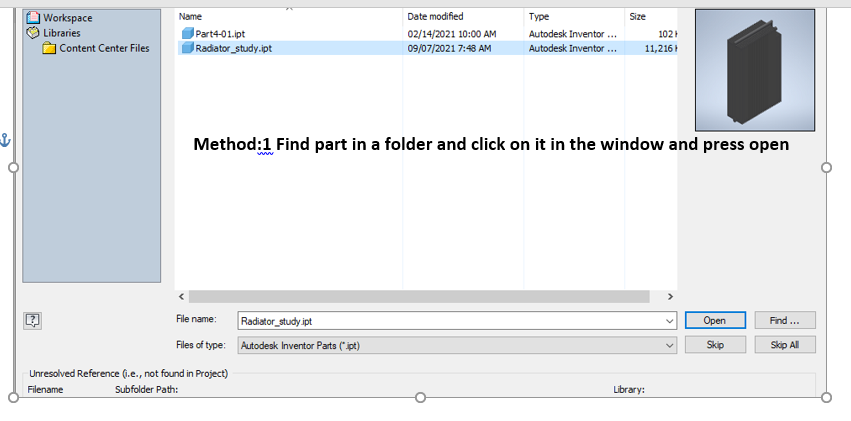851x421 pixels.
Task: Click the anchor icon beside the picture
Action: [x=4, y=141]
